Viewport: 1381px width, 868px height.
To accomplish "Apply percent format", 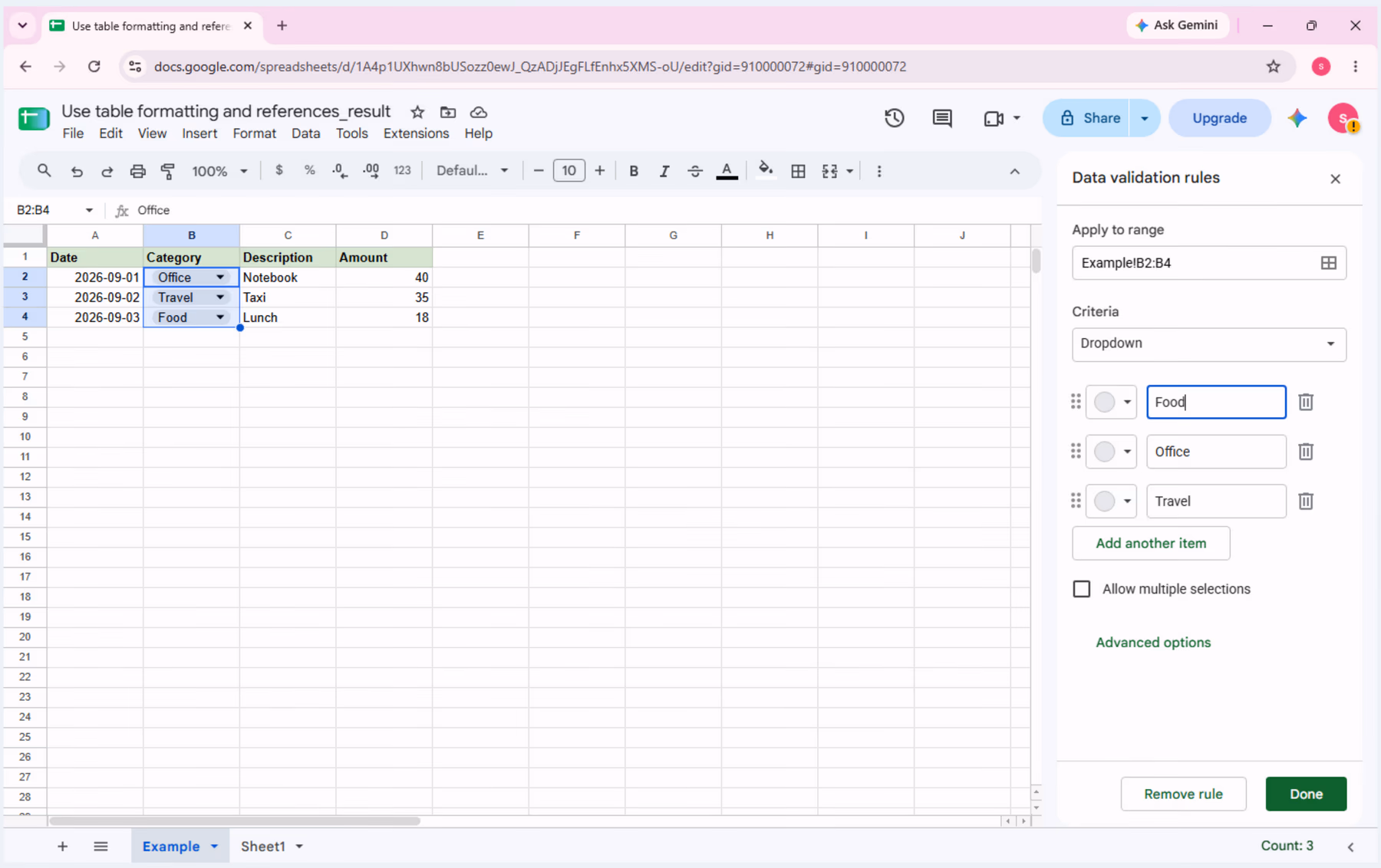I will tap(309, 170).
